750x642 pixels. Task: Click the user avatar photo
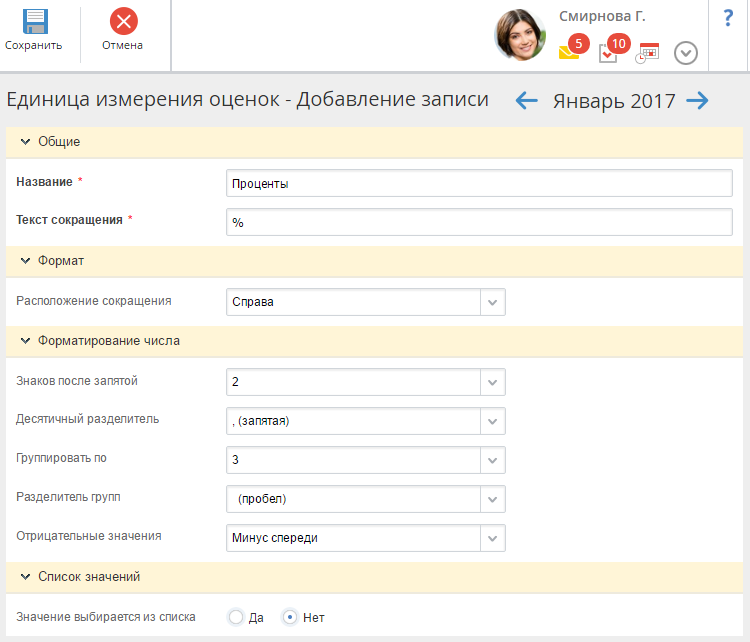[520, 35]
